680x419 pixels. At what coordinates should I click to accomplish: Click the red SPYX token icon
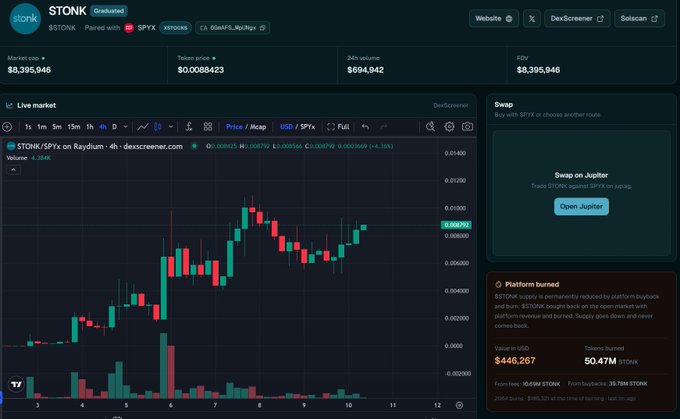(129, 28)
